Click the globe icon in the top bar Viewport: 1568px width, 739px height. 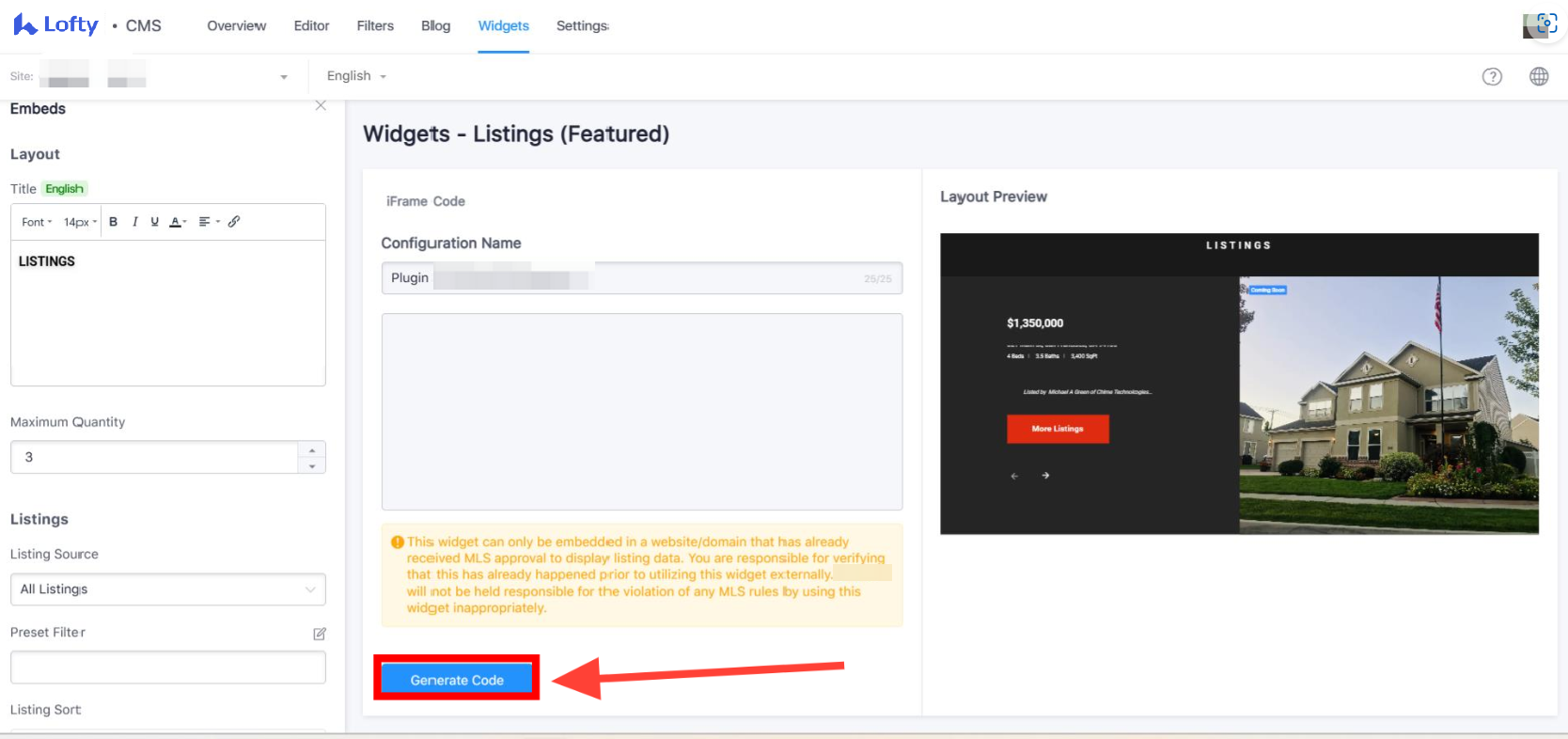pyautogui.click(x=1539, y=77)
